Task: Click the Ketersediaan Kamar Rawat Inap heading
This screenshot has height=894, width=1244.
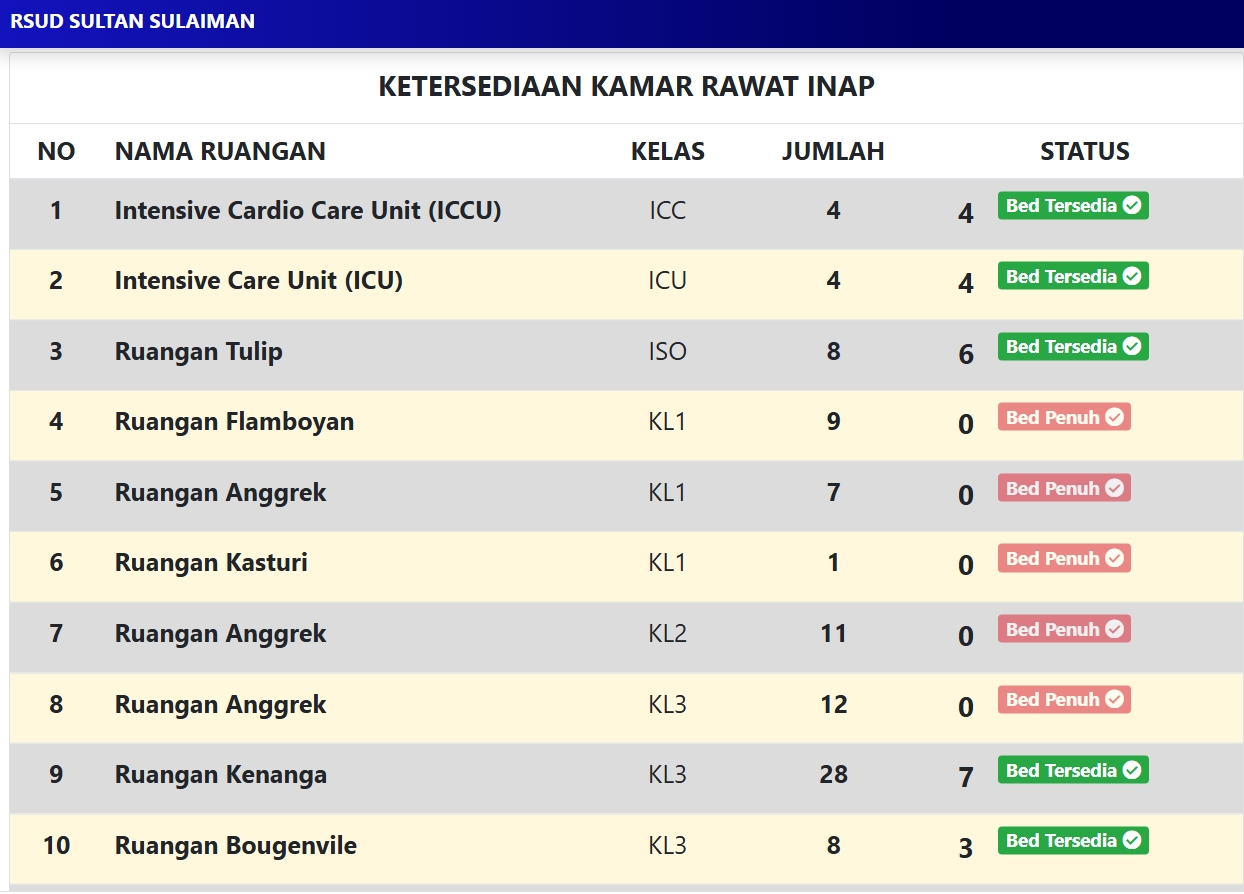Action: coord(626,86)
